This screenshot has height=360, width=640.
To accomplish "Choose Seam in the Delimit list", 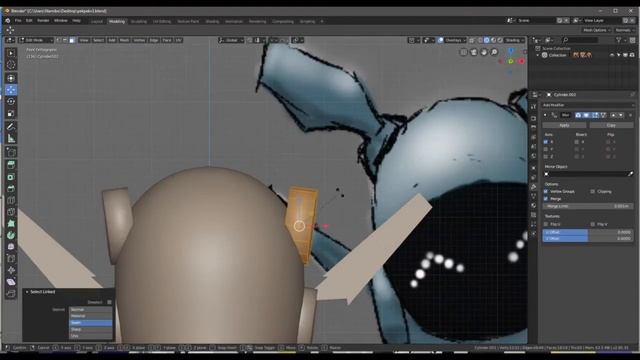I will pyautogui.click(x=91, y=322).
